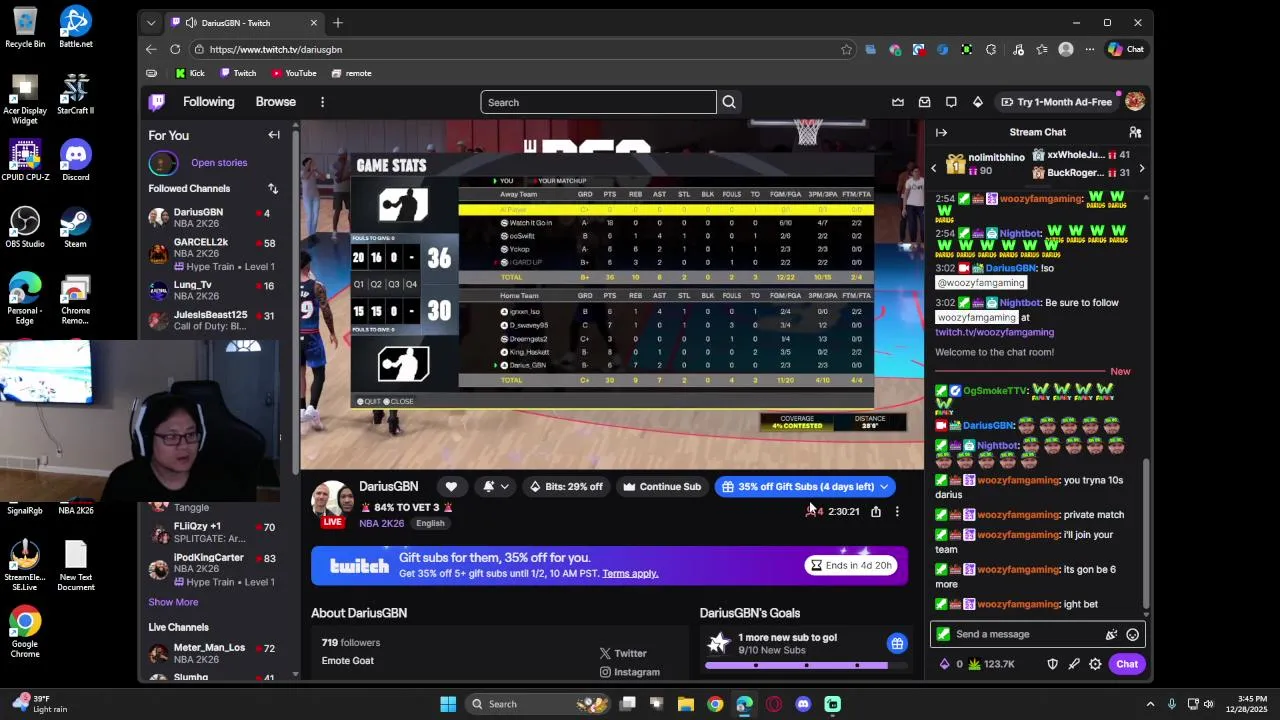This screenshot has width=1280, height=720.
Task: Sort followed channels with arrows icon
Action: click(x=273, y=188)
